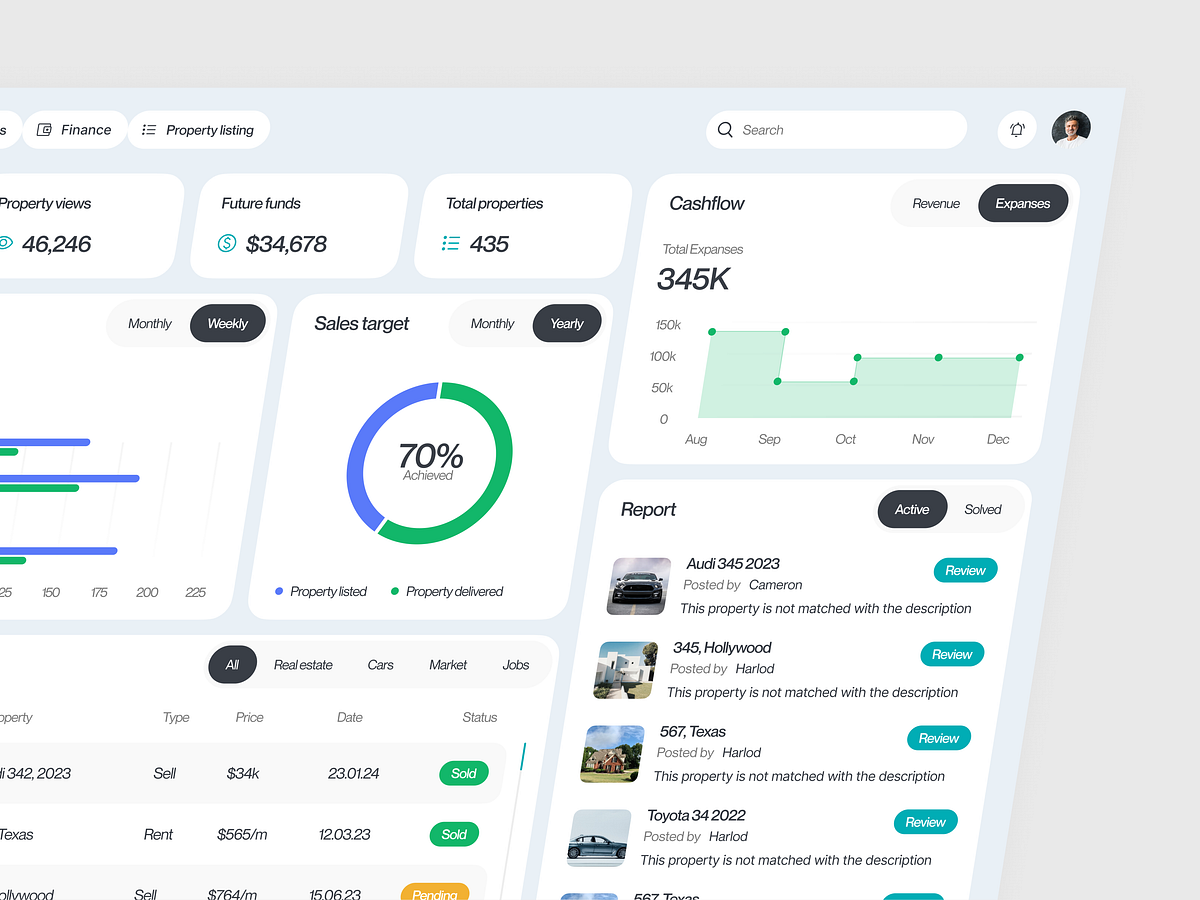
Task: Click the search magnifier icon
Action: point(725,130)
